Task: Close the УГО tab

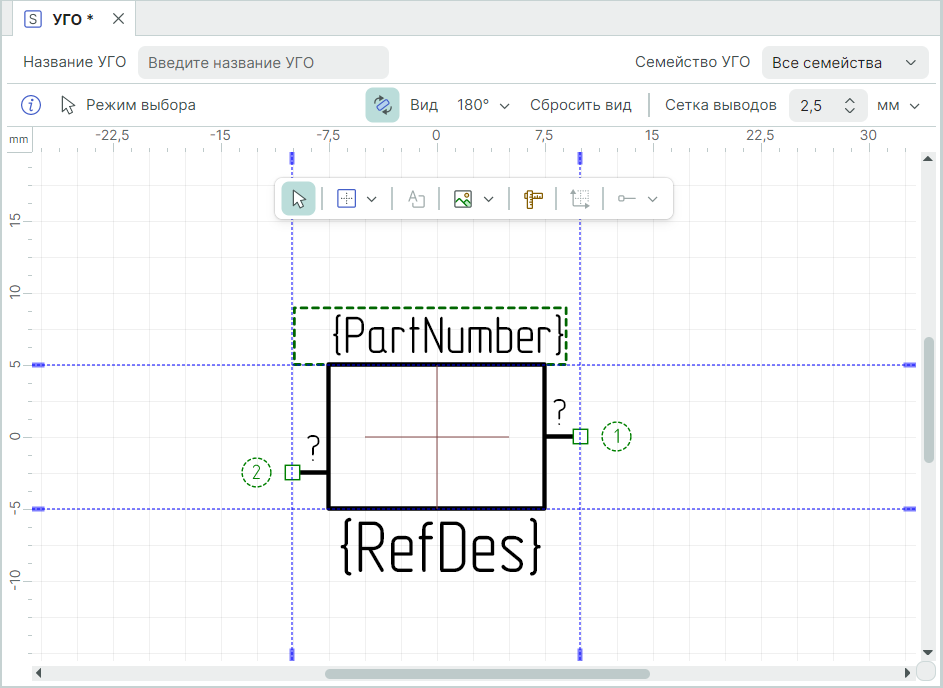Action: 118,19
